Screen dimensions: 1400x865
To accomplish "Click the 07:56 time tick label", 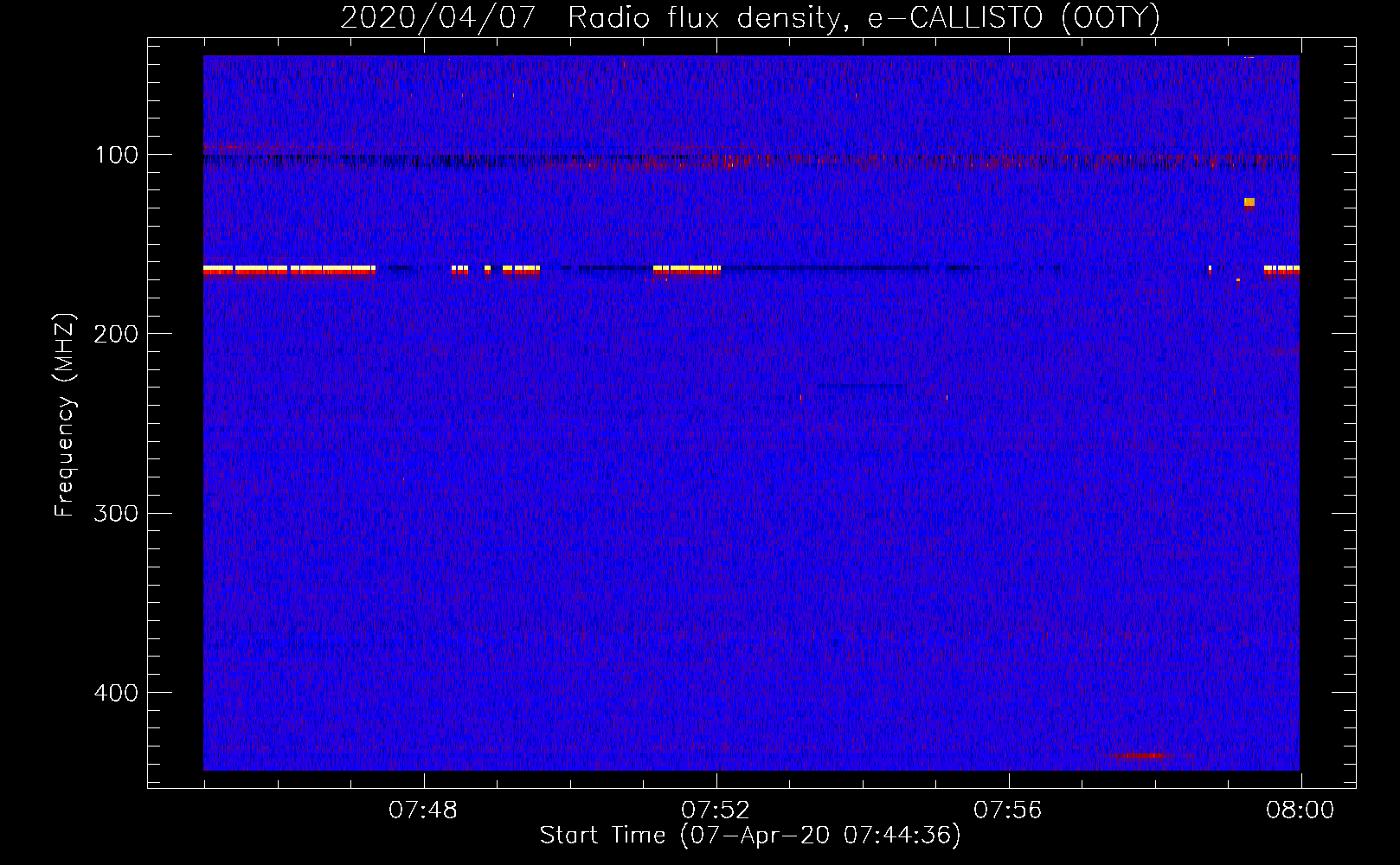I will 1008,811.
